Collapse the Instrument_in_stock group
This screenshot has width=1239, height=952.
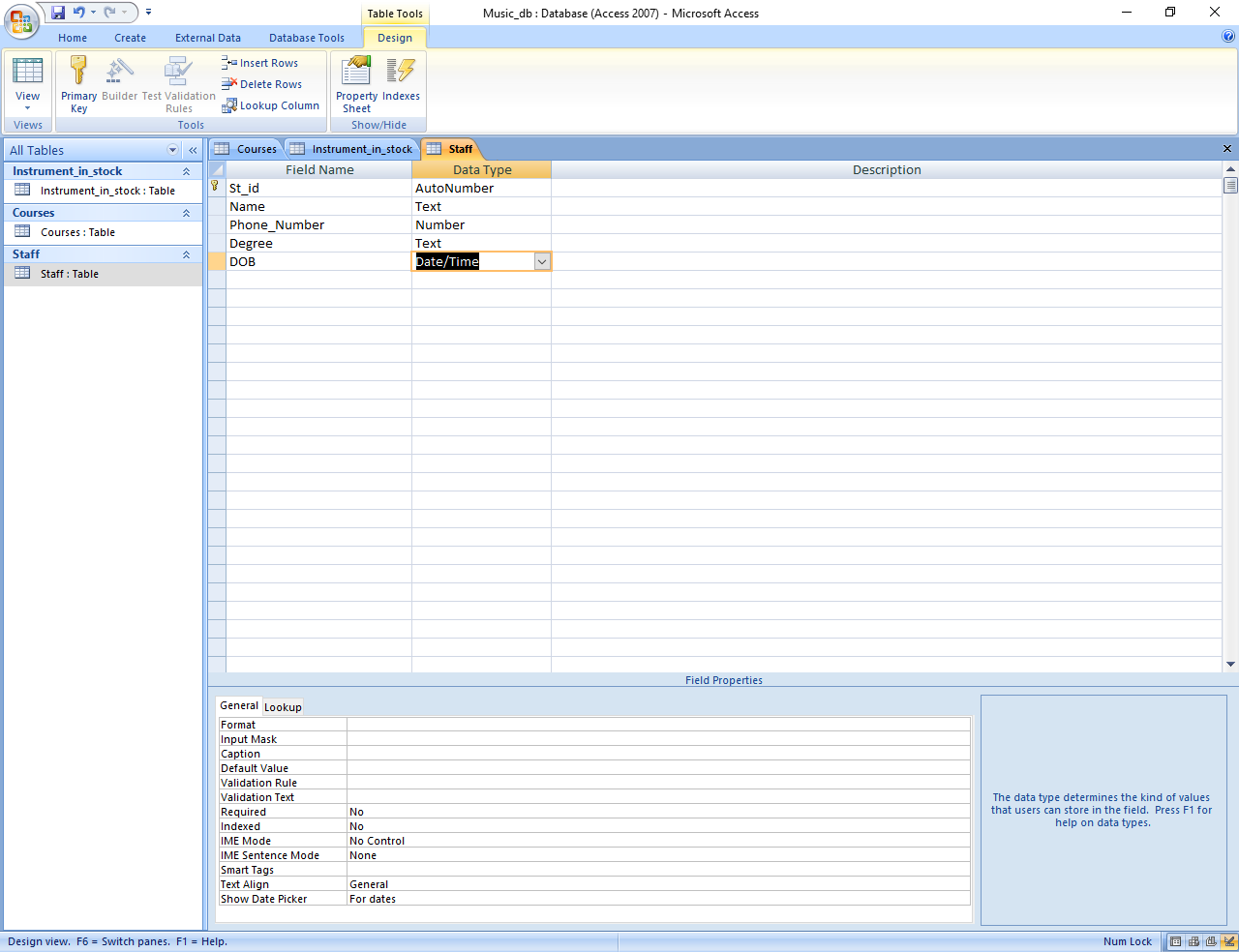[186, 171]
